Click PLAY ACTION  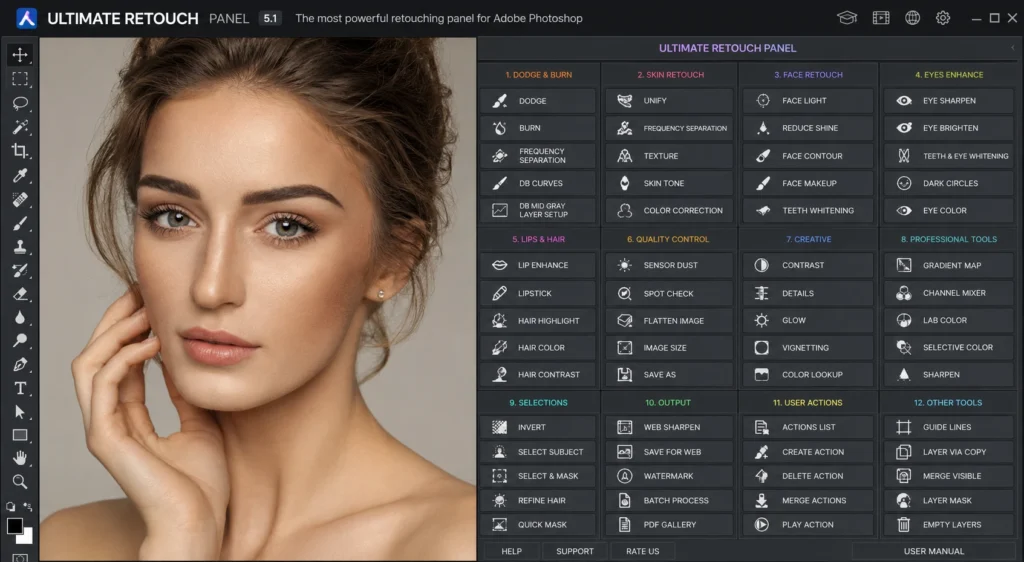click(x=808, y=524)
